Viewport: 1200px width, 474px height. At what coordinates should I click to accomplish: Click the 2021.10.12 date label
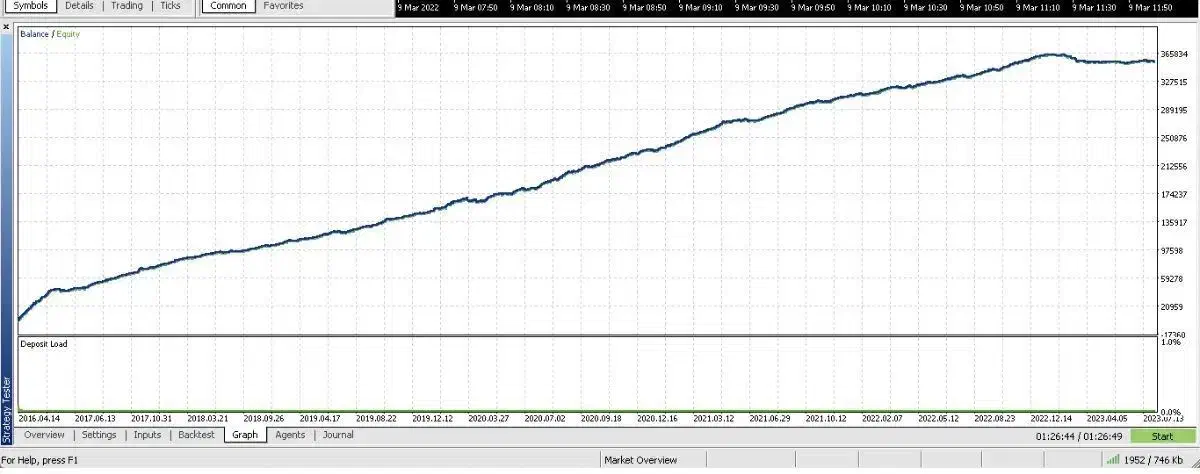[x=825, y=419]
